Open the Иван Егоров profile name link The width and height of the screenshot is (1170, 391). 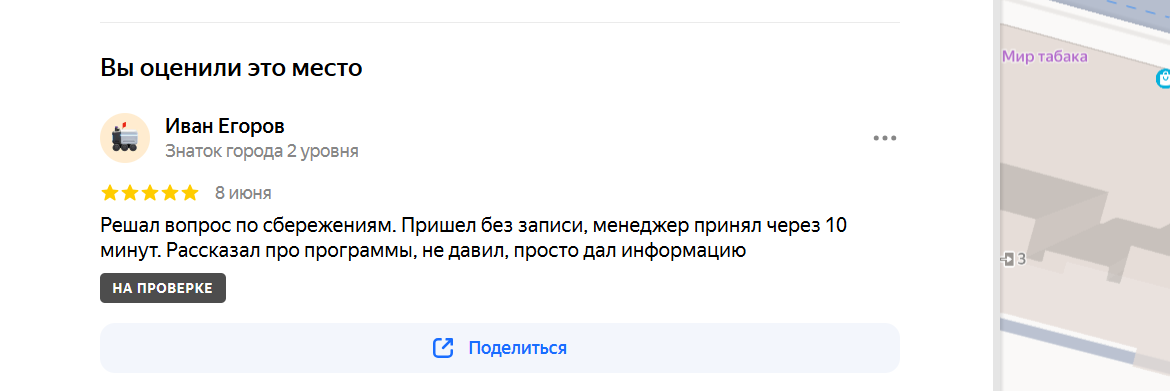(225, 126)
